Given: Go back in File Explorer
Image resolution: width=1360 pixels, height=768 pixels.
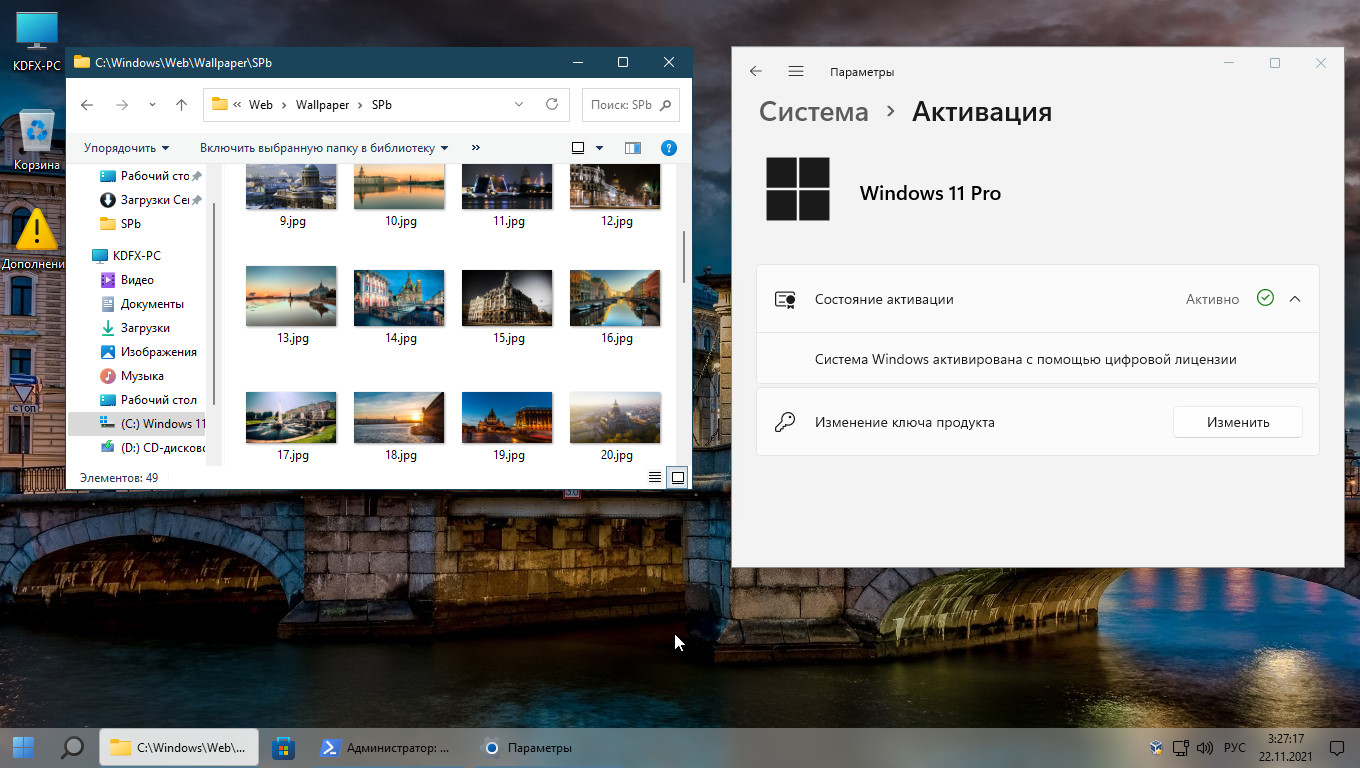Looking at the screenshot, I should pyautogui.click(x=87, y=105).
